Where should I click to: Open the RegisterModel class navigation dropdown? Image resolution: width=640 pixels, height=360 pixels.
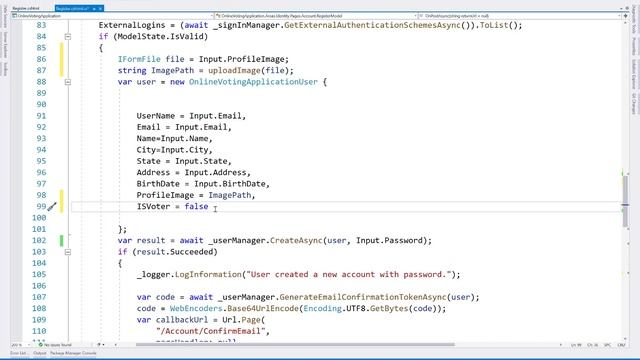click(x=316, y=16)
